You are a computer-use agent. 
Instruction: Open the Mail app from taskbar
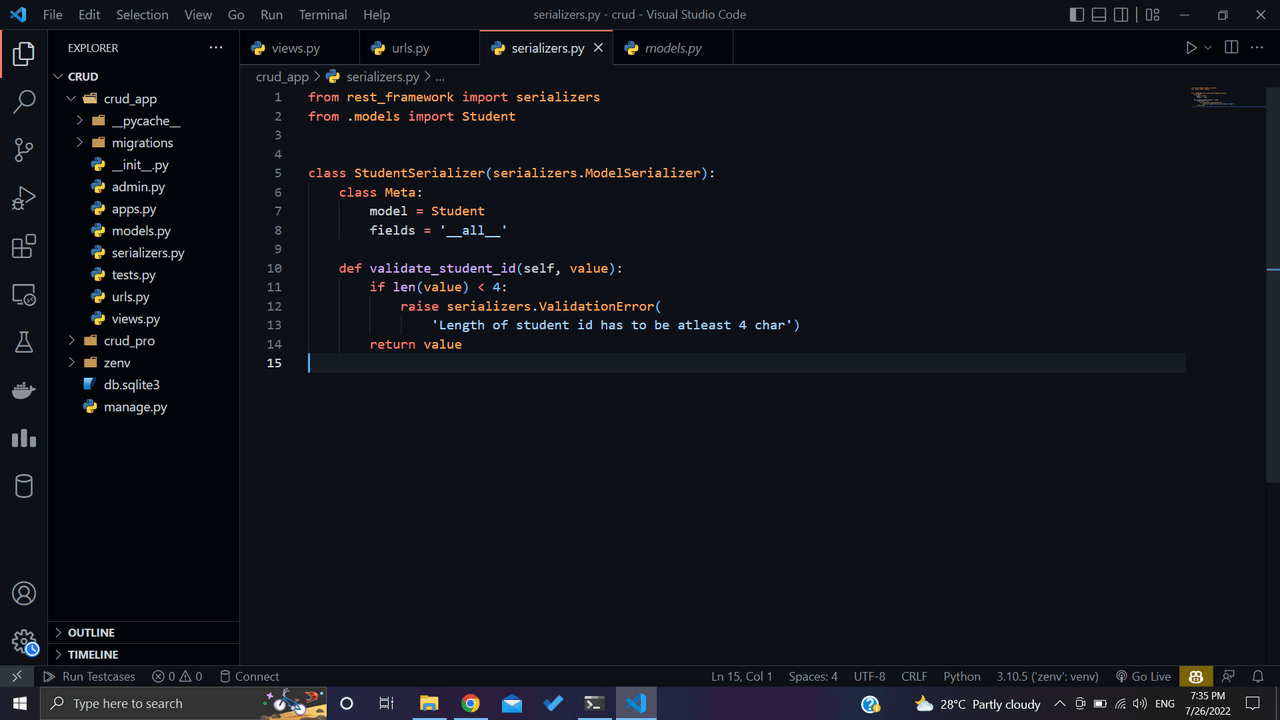(512, 704)
